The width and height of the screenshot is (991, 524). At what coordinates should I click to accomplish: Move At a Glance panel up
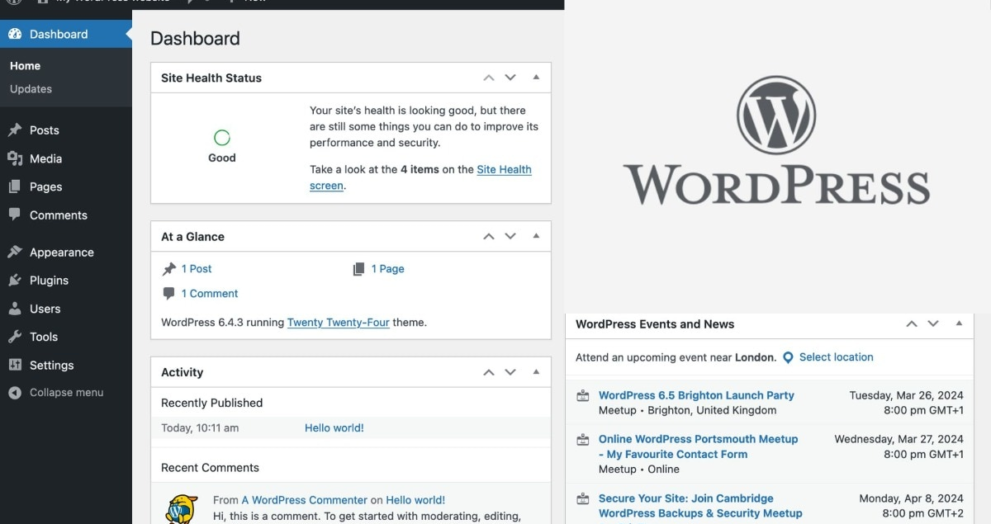pyautogui.click(x=489, y=236)
